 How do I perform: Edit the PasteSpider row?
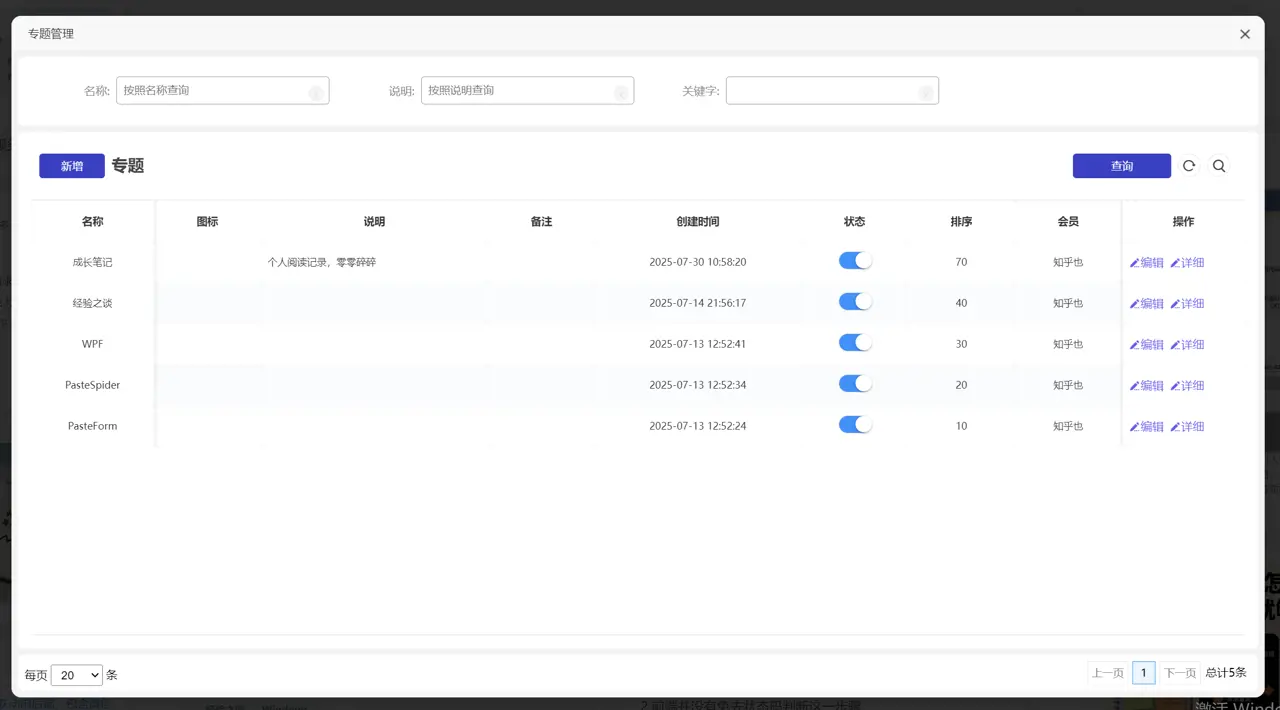click(1147, 386)
